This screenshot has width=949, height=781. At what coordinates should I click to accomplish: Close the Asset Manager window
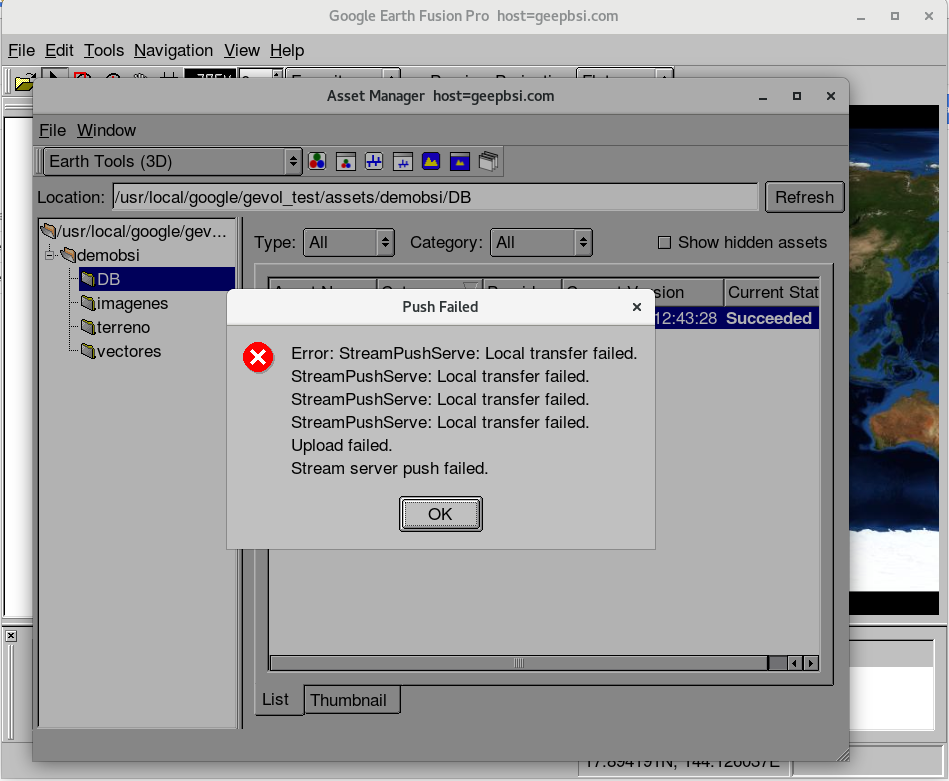point(831,96)
